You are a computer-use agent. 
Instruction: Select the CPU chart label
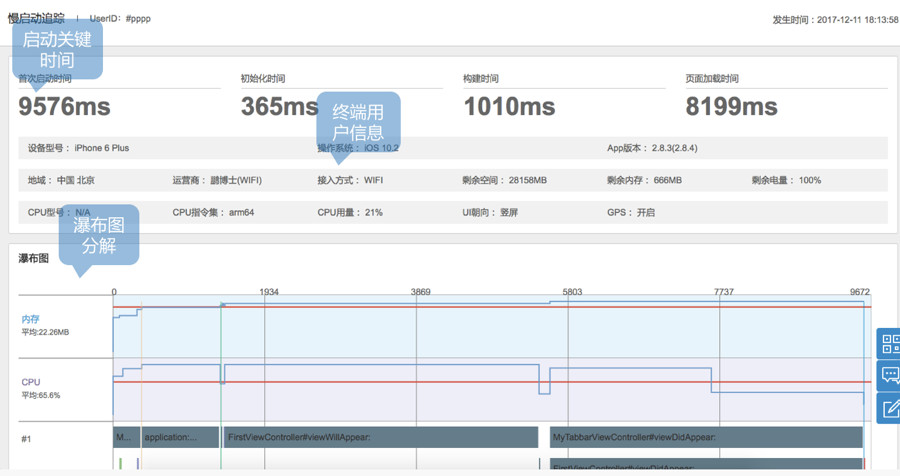[31, 382]
